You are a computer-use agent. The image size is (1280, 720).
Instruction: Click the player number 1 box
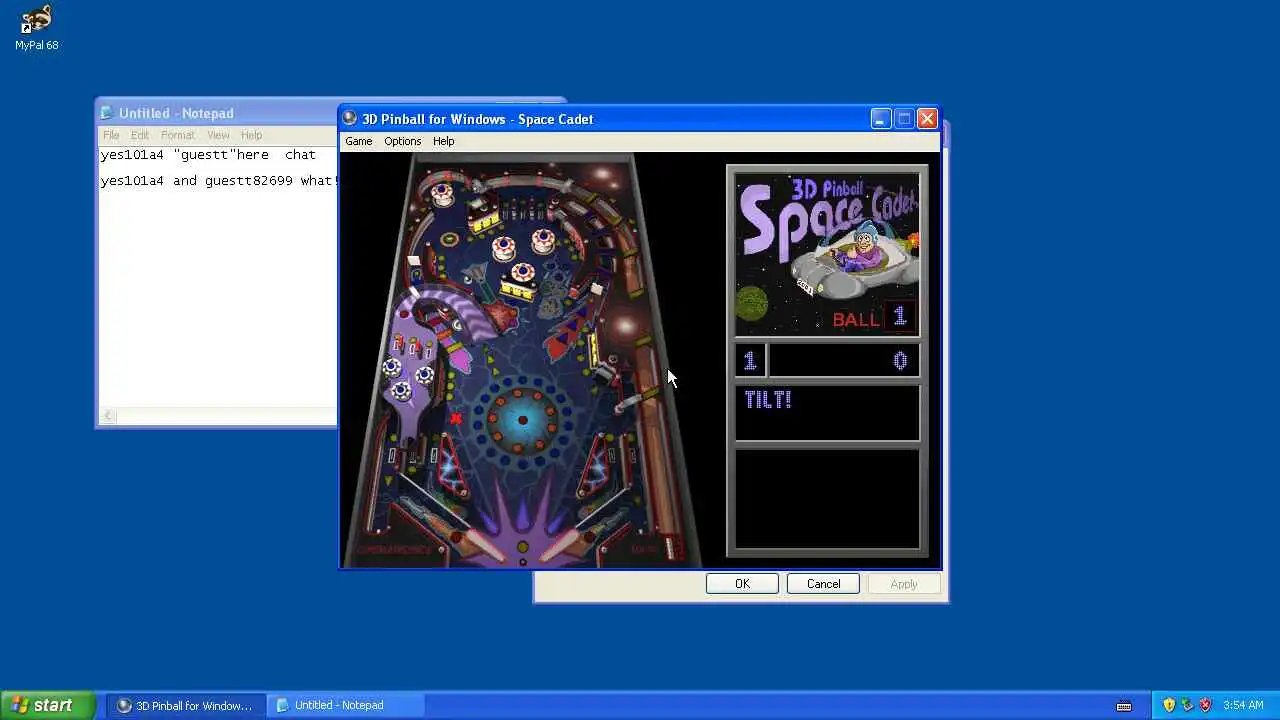(x=750, y=361)
